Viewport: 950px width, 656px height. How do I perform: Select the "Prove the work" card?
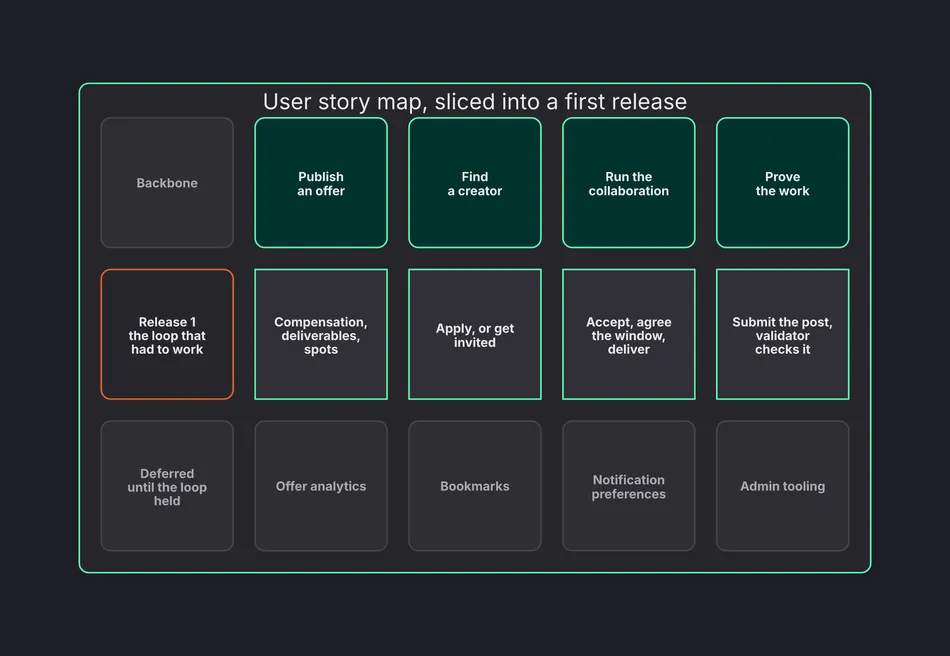783,182
